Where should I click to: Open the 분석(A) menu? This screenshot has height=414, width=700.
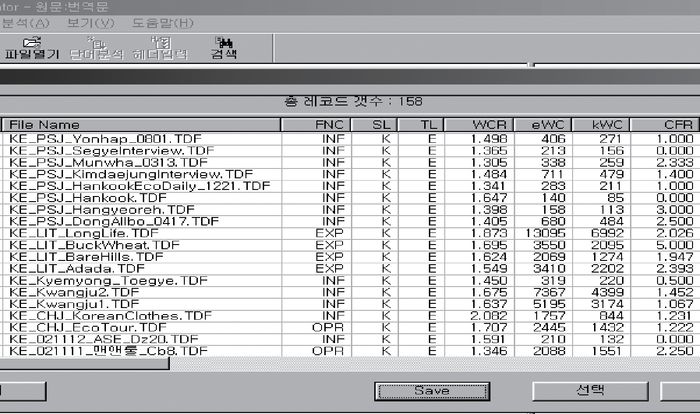pyautogui.click(x=25, y=23)
